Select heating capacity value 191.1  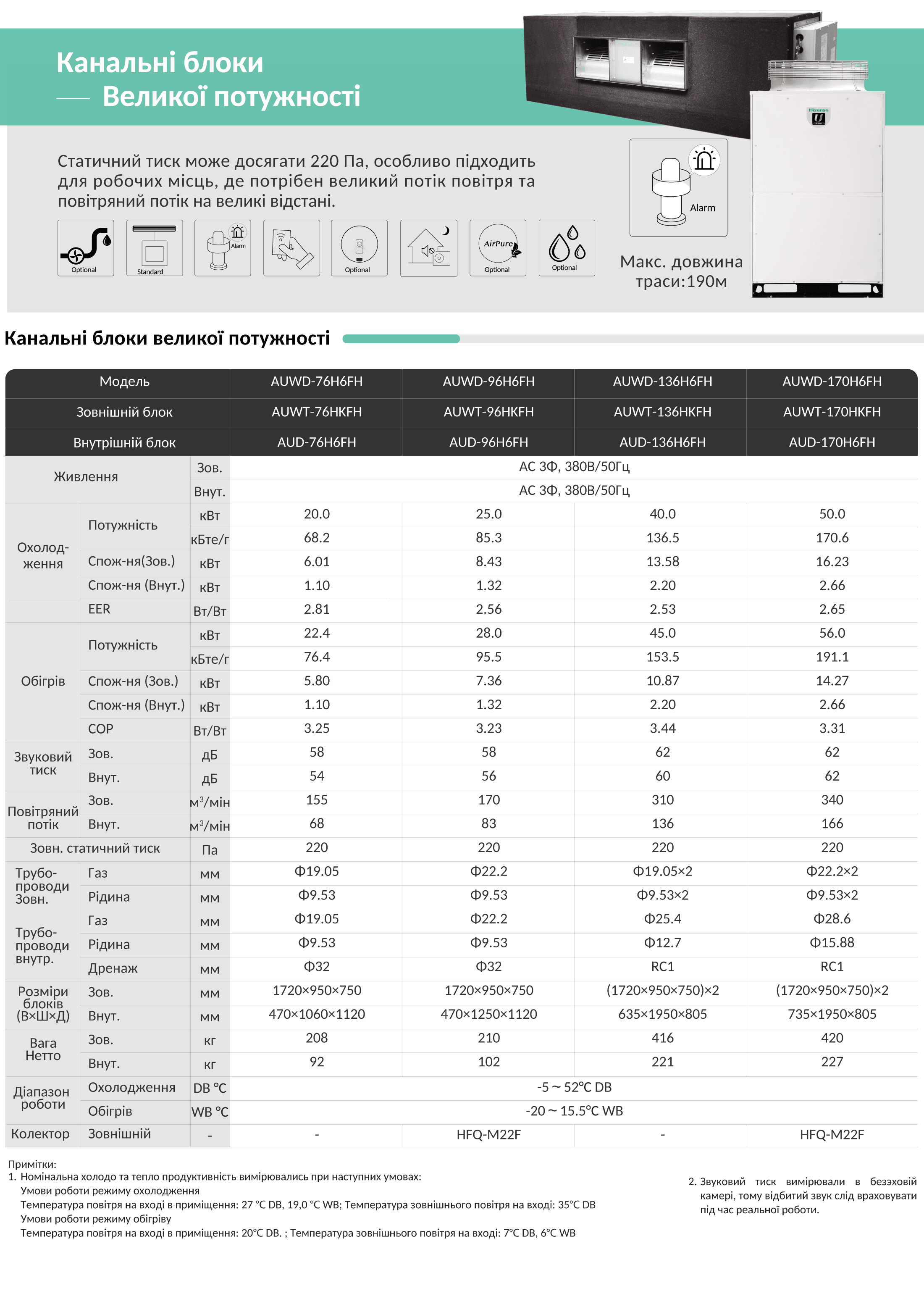[x=832, y=657]
